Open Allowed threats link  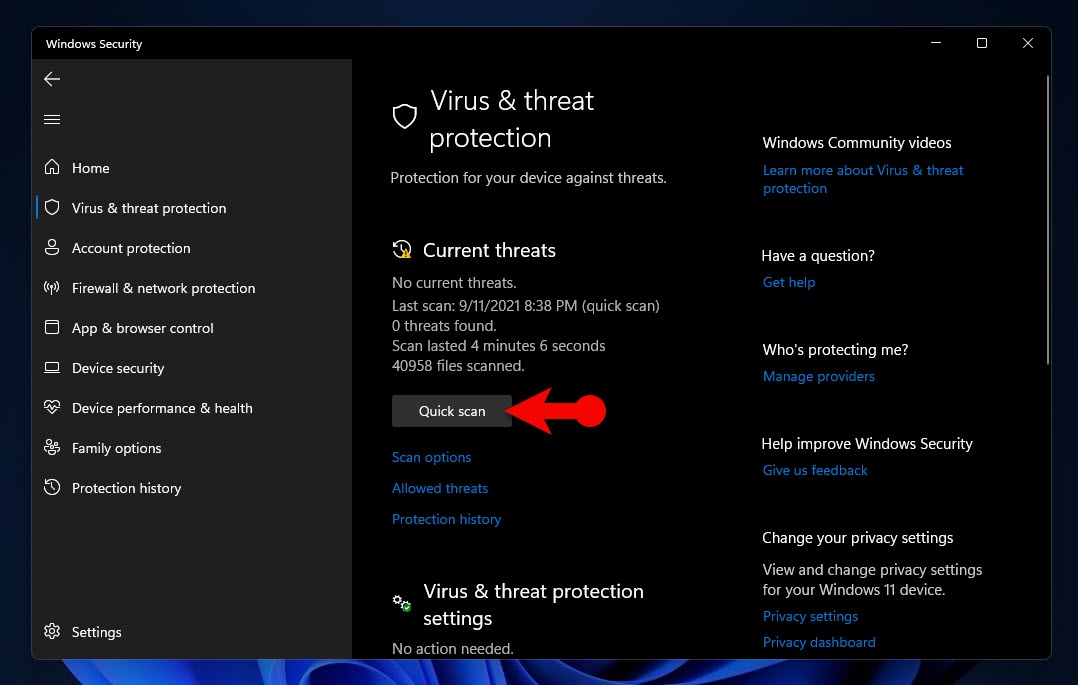[440, 488]
